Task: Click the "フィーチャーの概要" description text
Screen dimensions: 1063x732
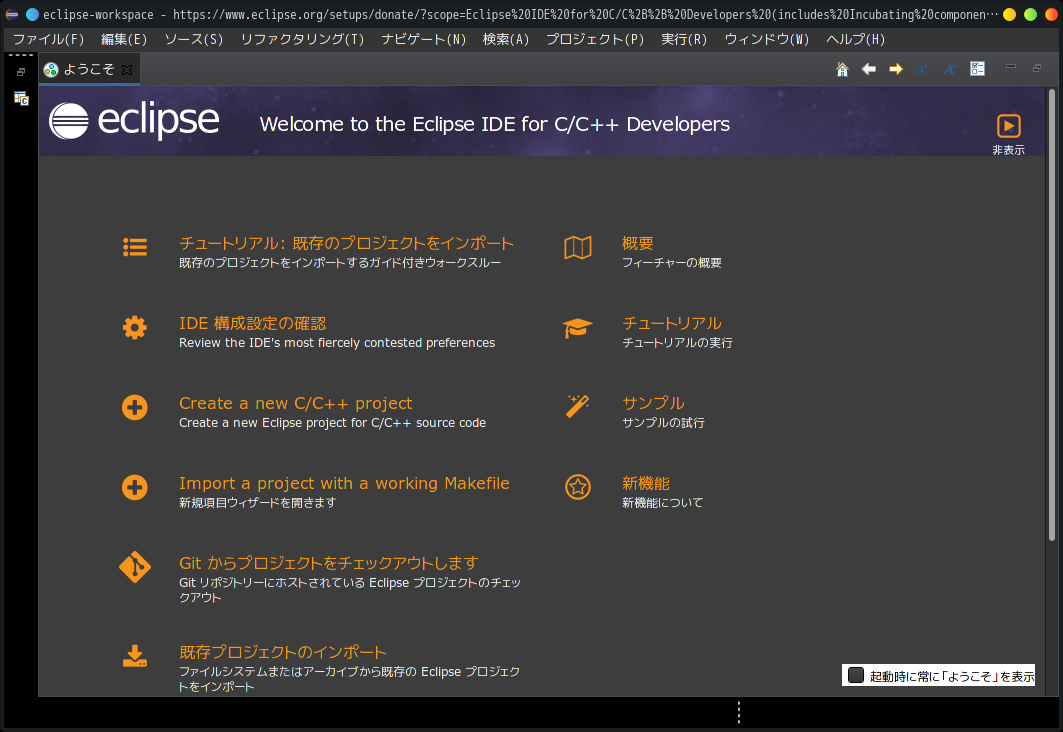Action: [672, 263]
